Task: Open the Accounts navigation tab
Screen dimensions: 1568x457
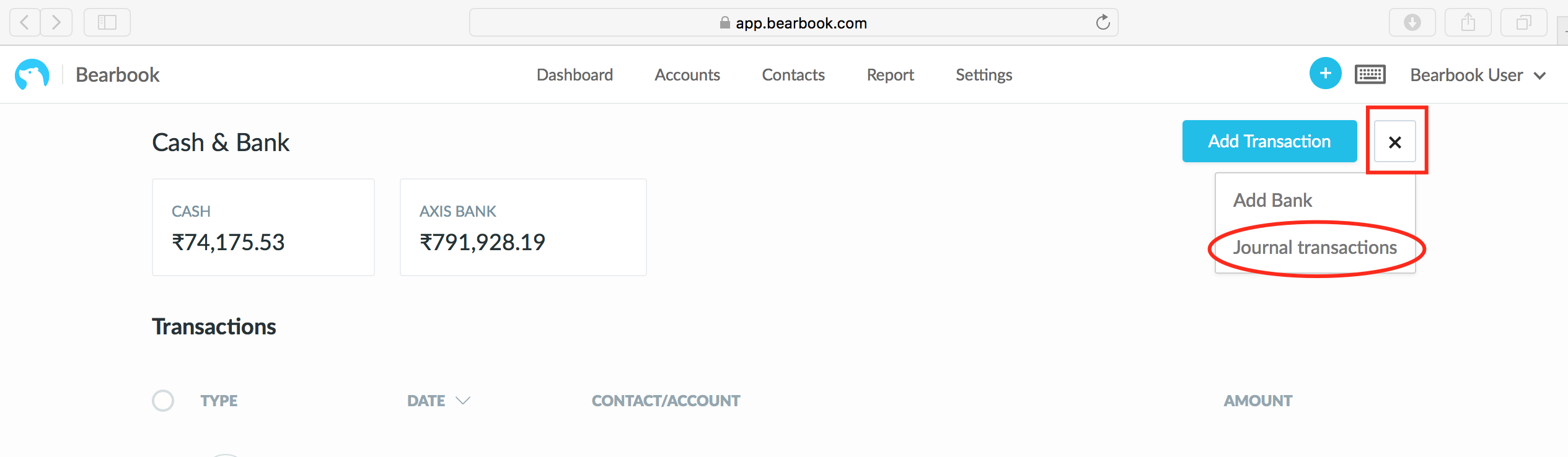Action: tap(687, 75)
